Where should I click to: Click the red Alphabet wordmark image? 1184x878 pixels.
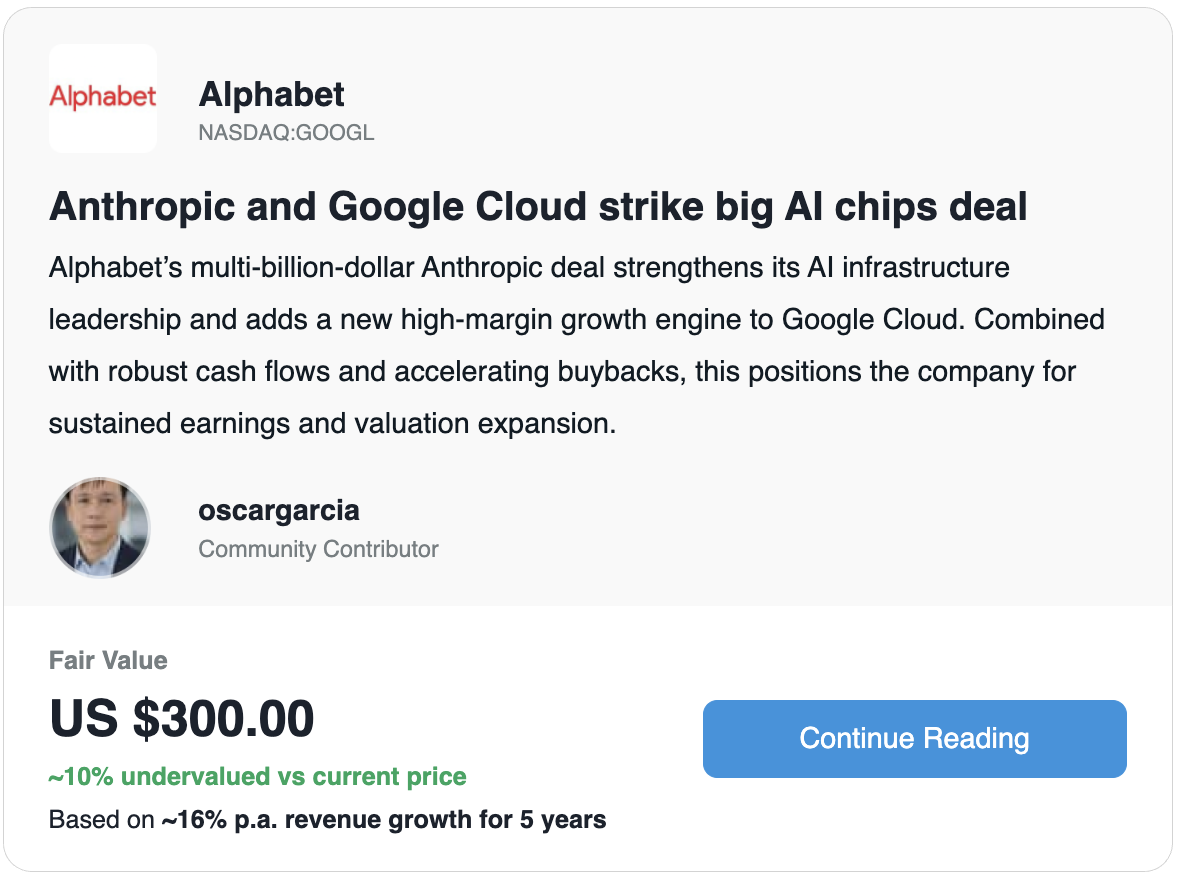tap(103, 97)
